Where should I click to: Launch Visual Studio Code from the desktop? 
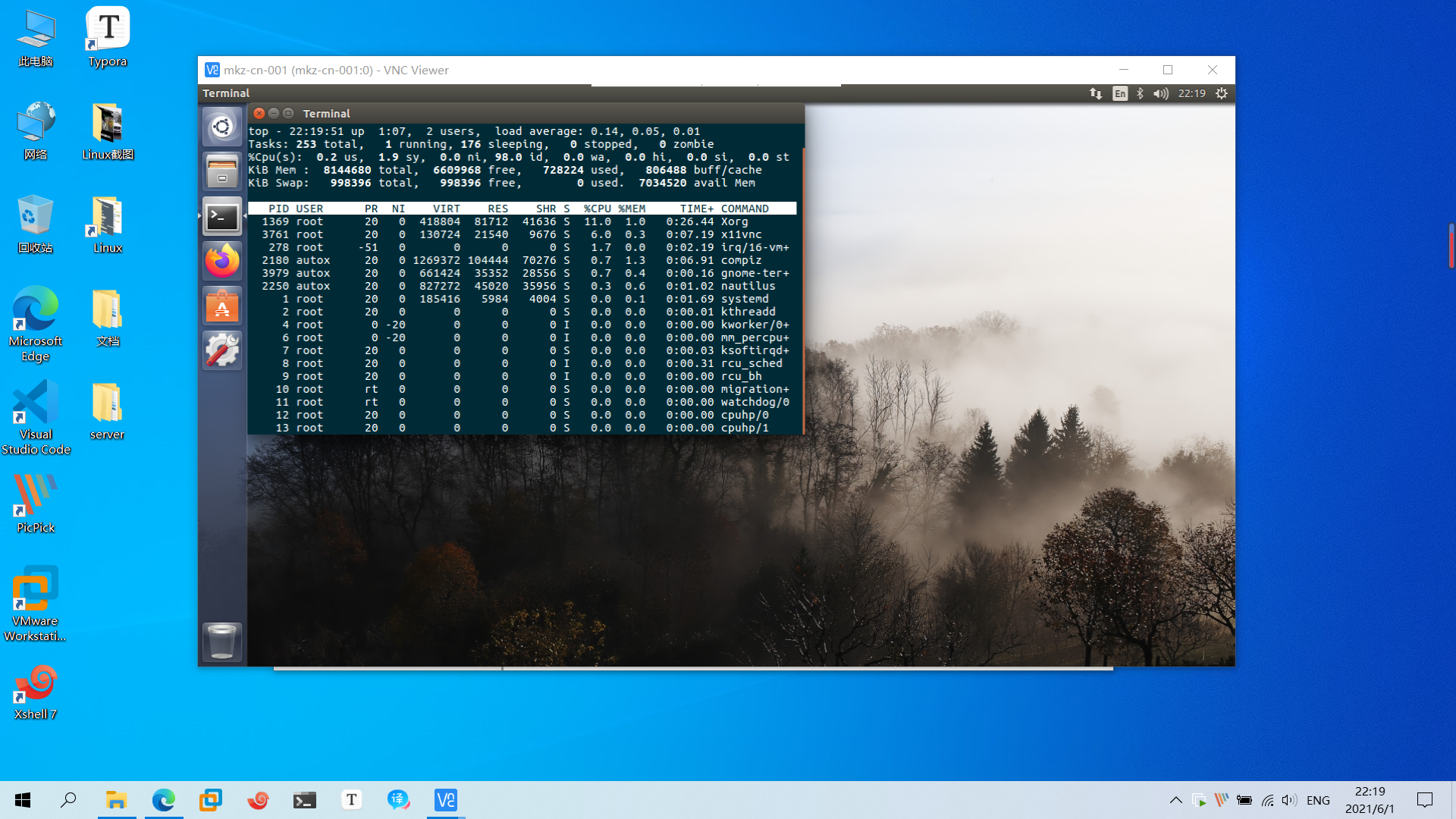pos(35,402)
